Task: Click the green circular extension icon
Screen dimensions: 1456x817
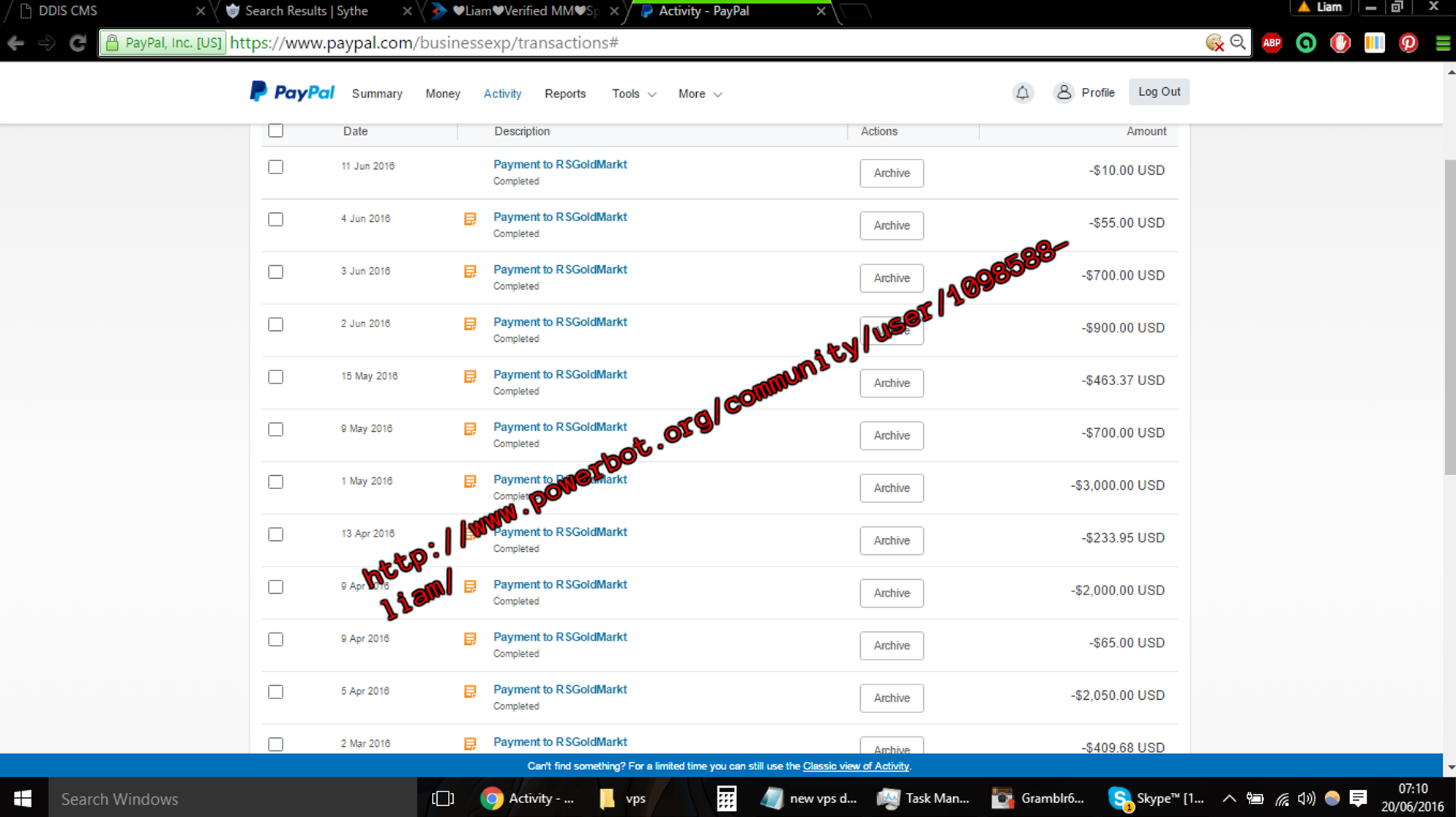Action: click(x=1306, y=43)
